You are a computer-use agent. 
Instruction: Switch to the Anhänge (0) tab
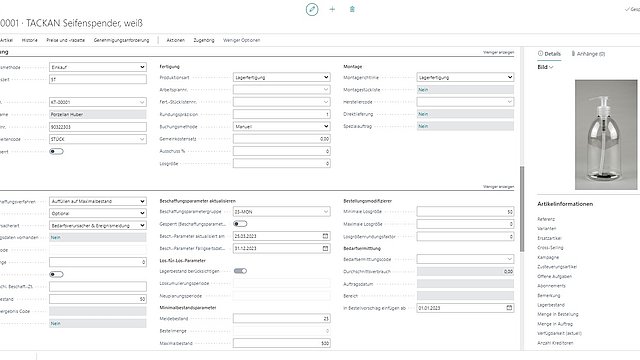click(588, 53)
